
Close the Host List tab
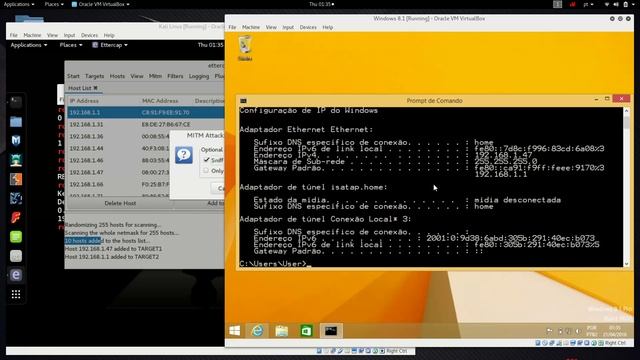click(x=96, y=88)
